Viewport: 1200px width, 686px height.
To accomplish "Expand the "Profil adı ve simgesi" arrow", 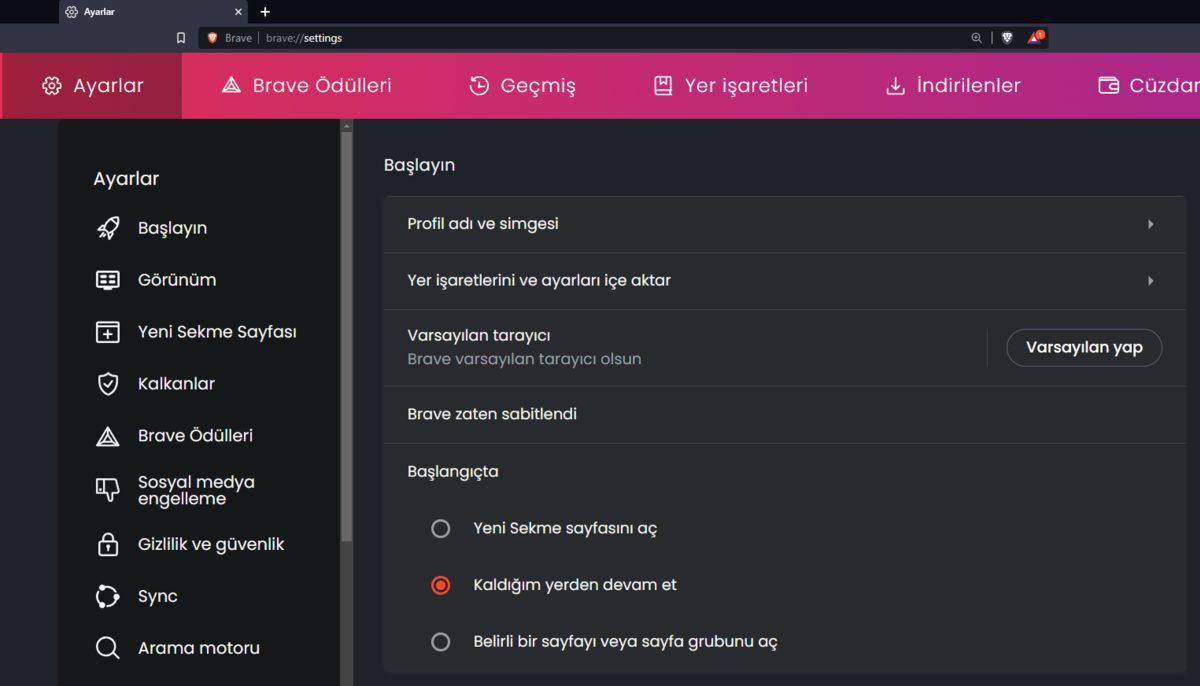I will coord(1151,224).
